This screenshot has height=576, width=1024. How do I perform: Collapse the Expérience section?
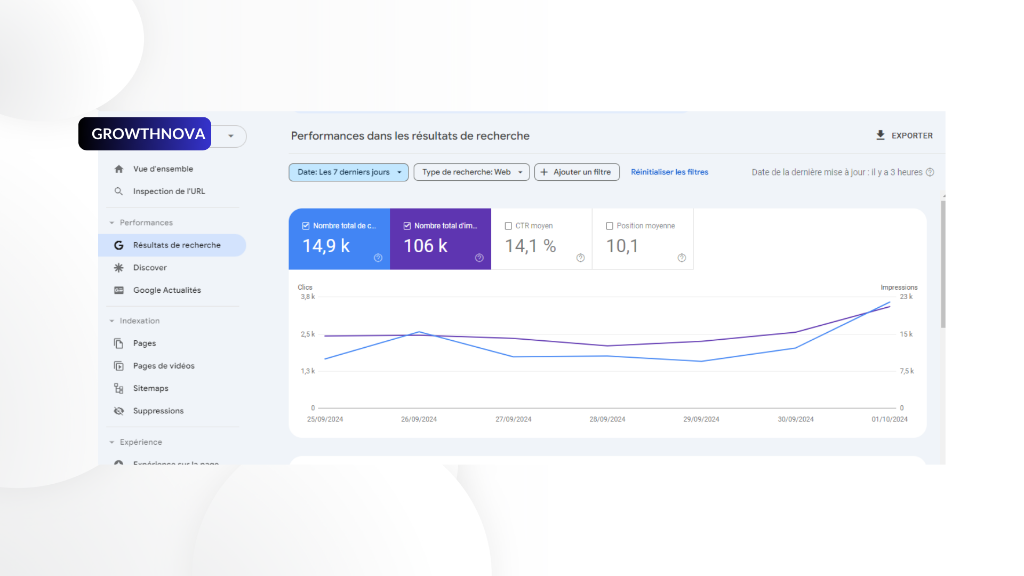pos(112,442)
